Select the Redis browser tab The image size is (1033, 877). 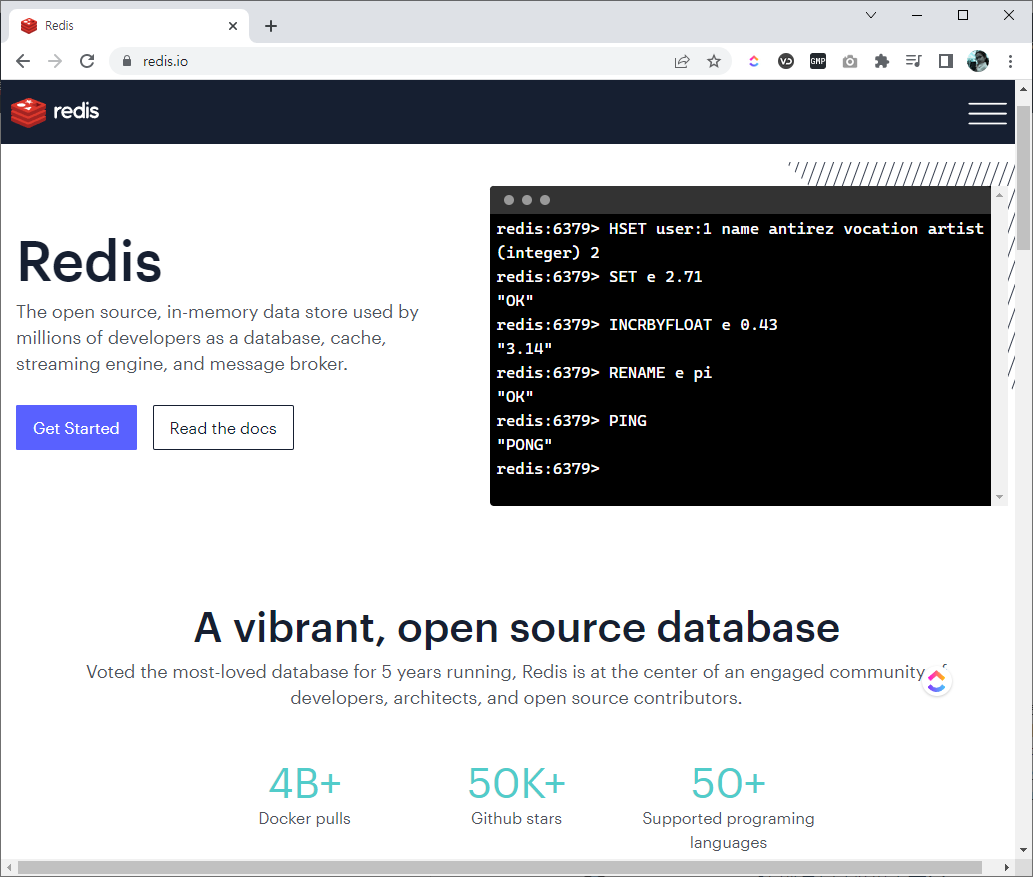coord(128,26)
